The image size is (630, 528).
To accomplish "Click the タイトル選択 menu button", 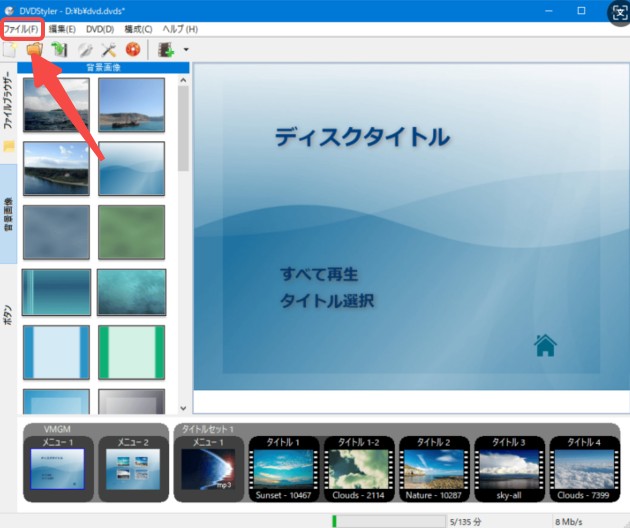I will click(x=327, y=301).
